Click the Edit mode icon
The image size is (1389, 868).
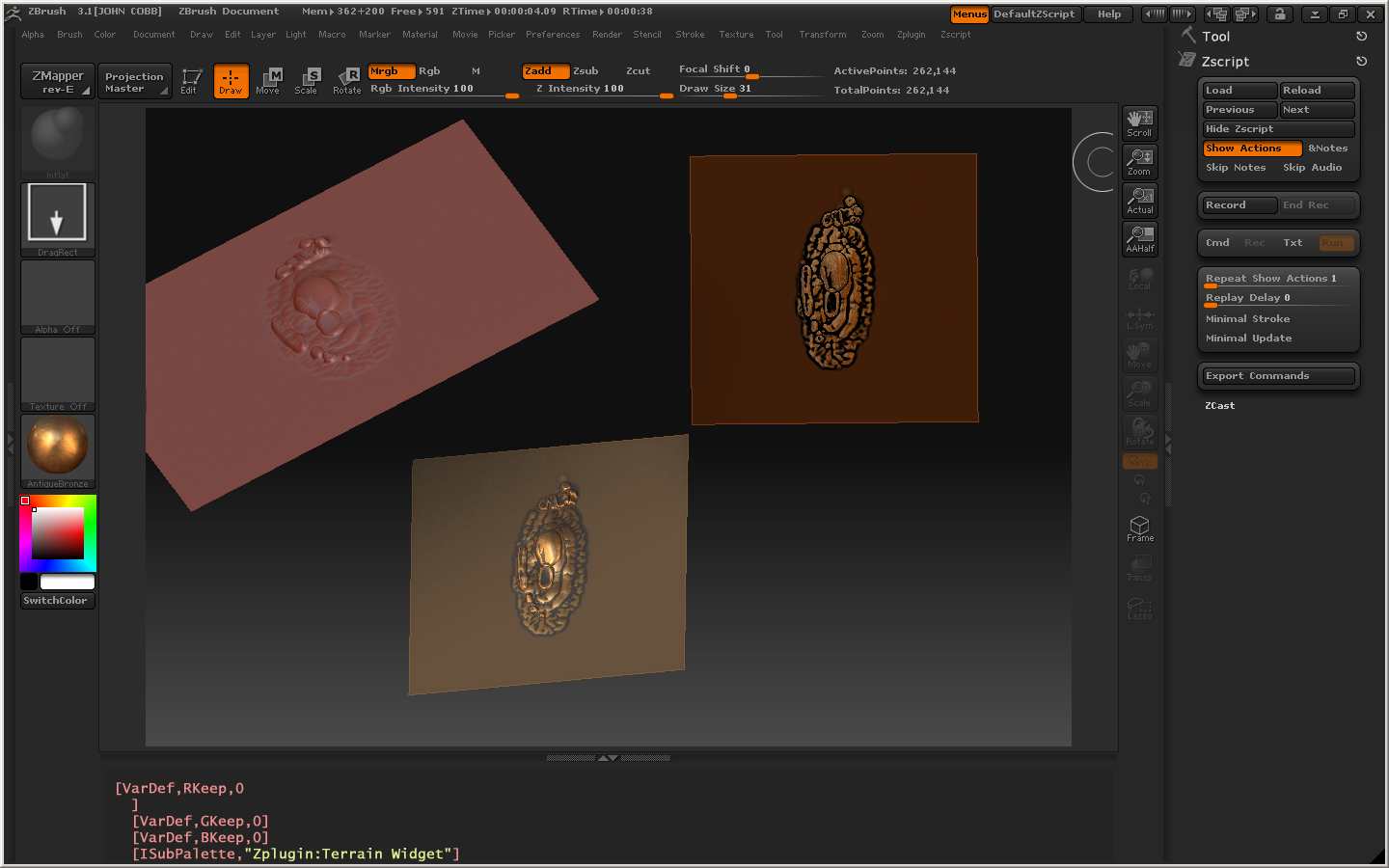click(190, 81)
